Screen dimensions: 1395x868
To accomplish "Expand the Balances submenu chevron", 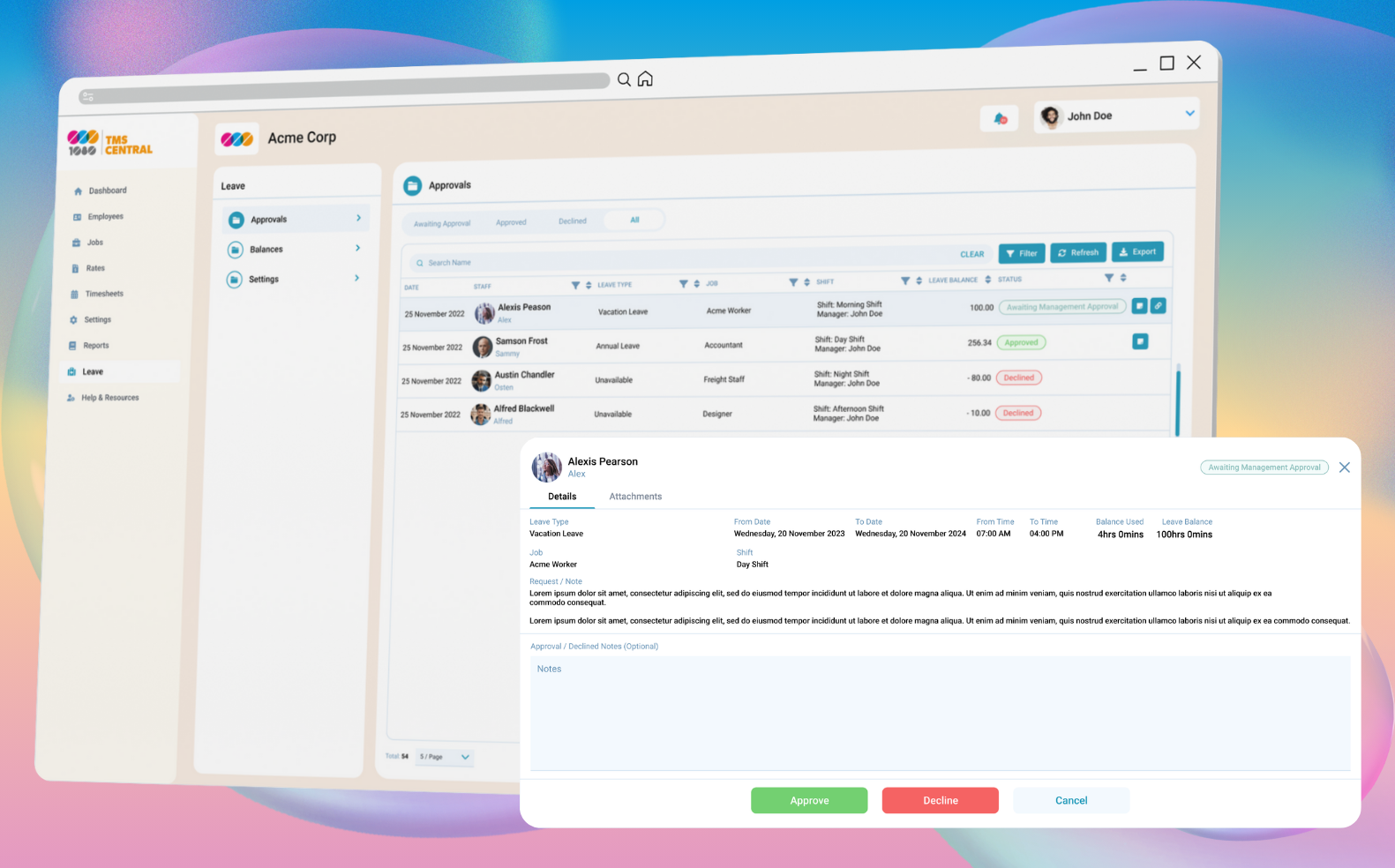I will (357, 249).
